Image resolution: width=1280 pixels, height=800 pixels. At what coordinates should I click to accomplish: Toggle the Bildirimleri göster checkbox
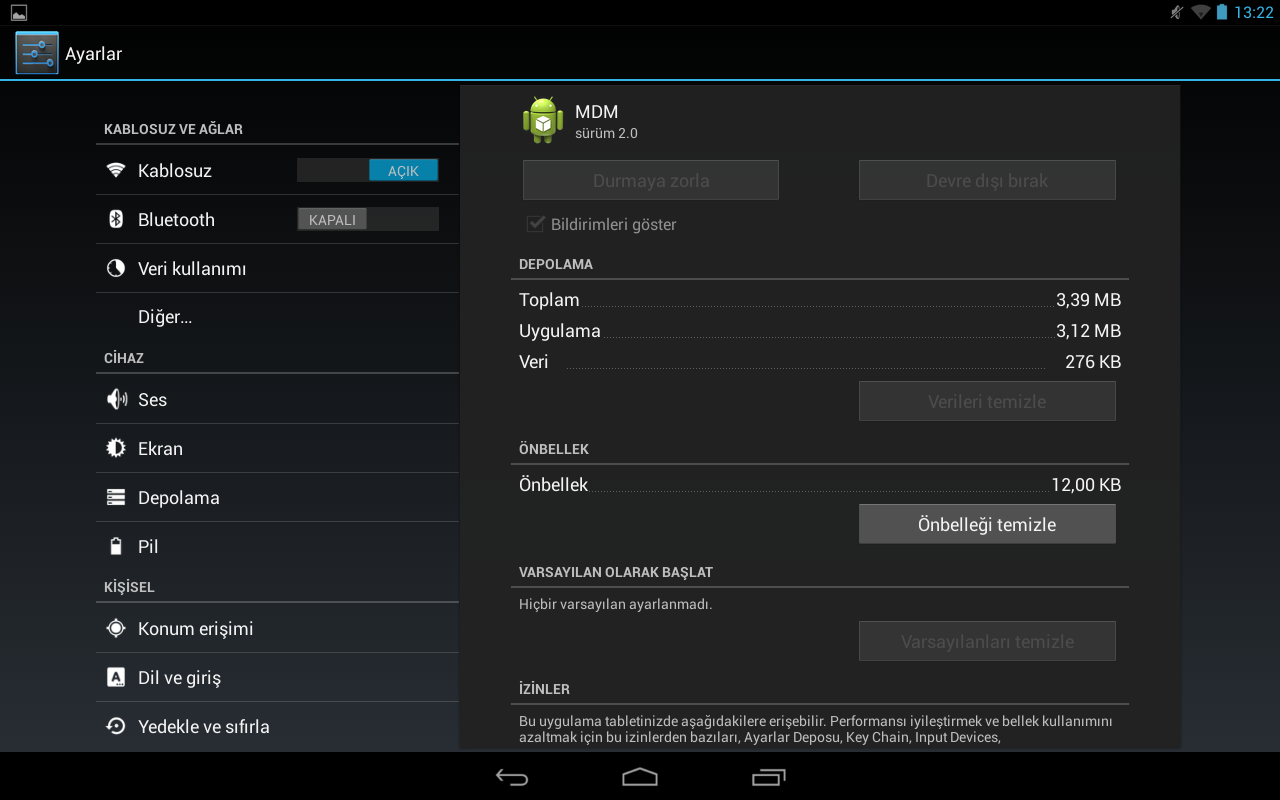point(535,224)
